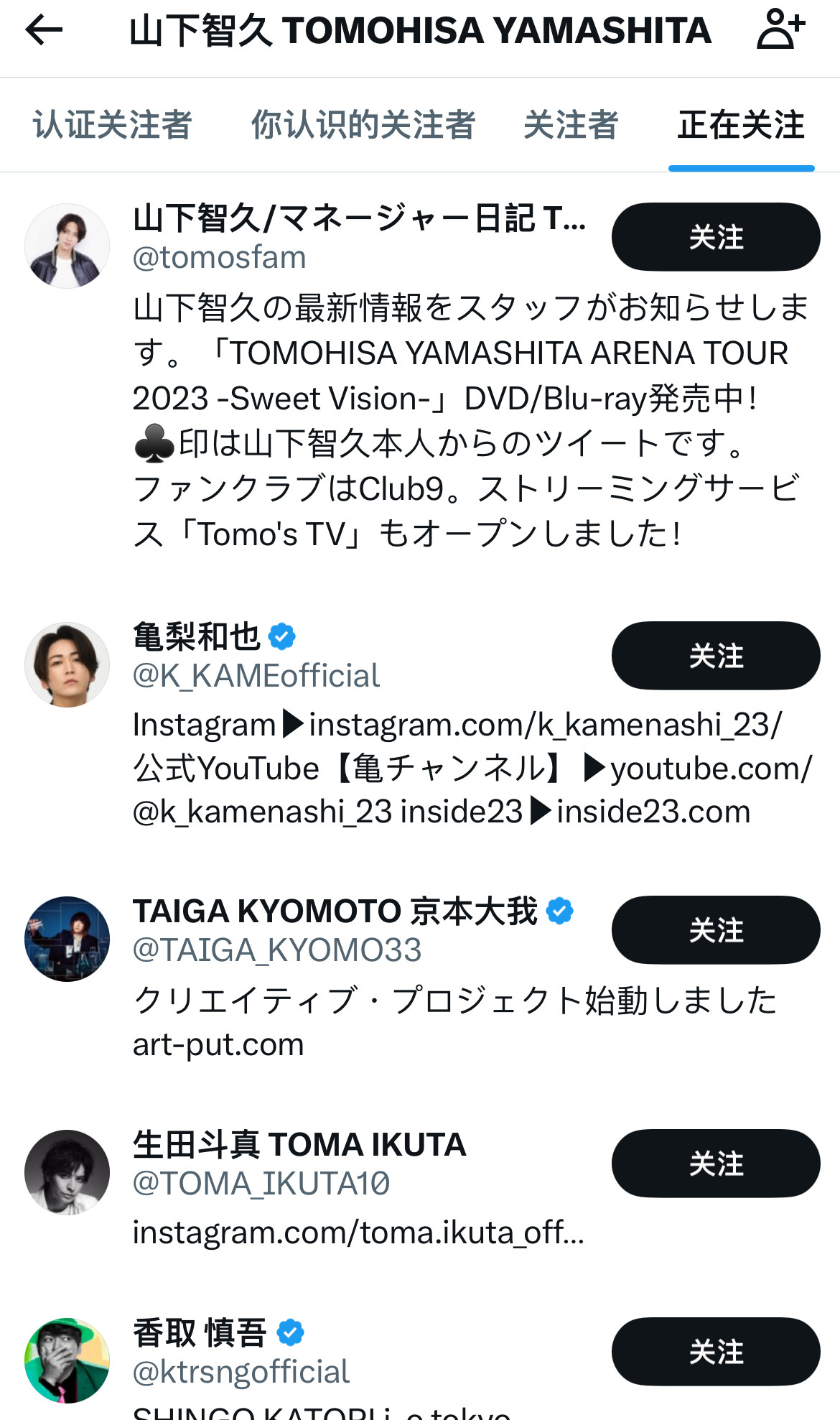Open TAIGA KYOMOTO's avatar

(x=67, y=939)
